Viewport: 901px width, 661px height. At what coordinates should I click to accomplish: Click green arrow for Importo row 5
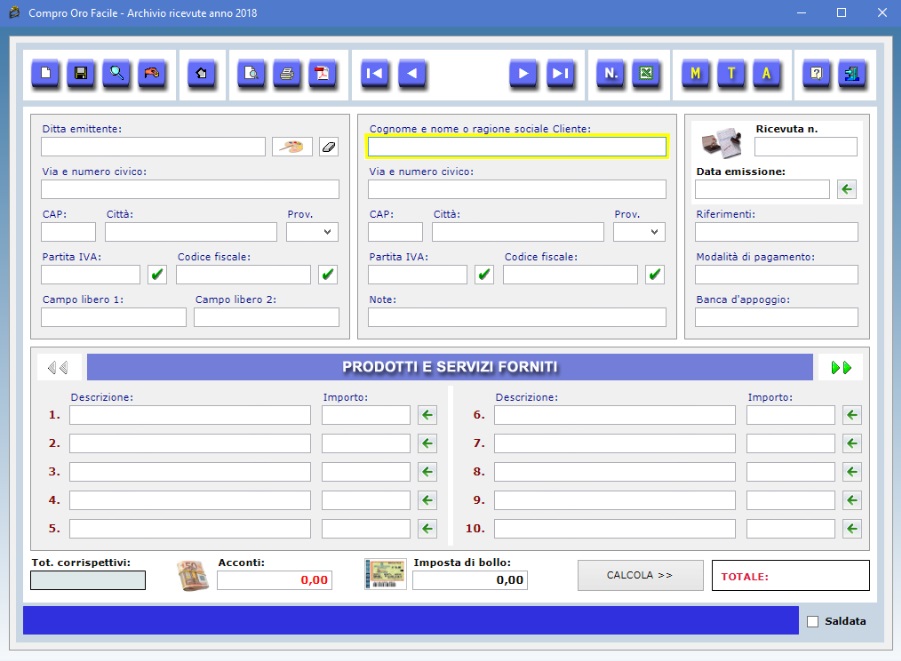pos(427,529)
